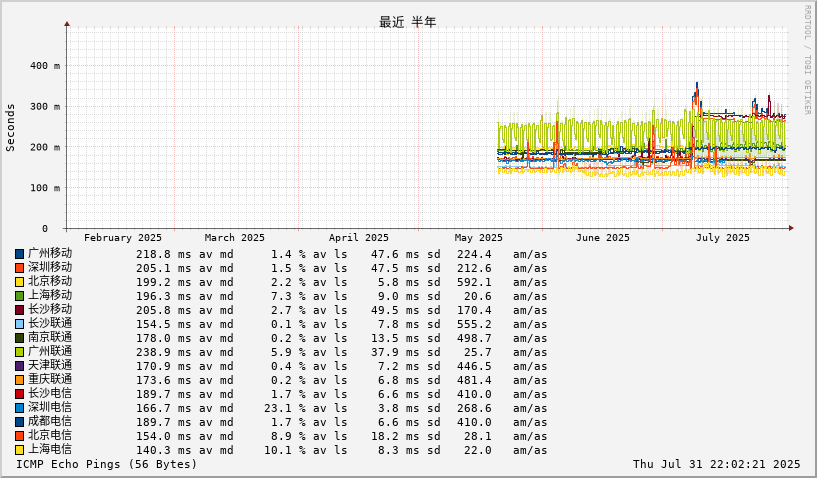Click the 200 m y-axis tick label

tap(45, 147)
